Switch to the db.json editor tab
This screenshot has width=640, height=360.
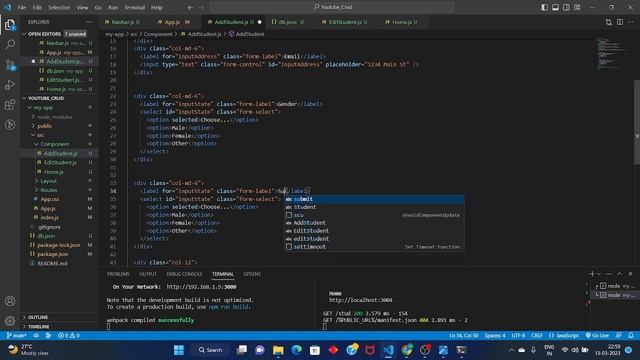coord(288,22)
